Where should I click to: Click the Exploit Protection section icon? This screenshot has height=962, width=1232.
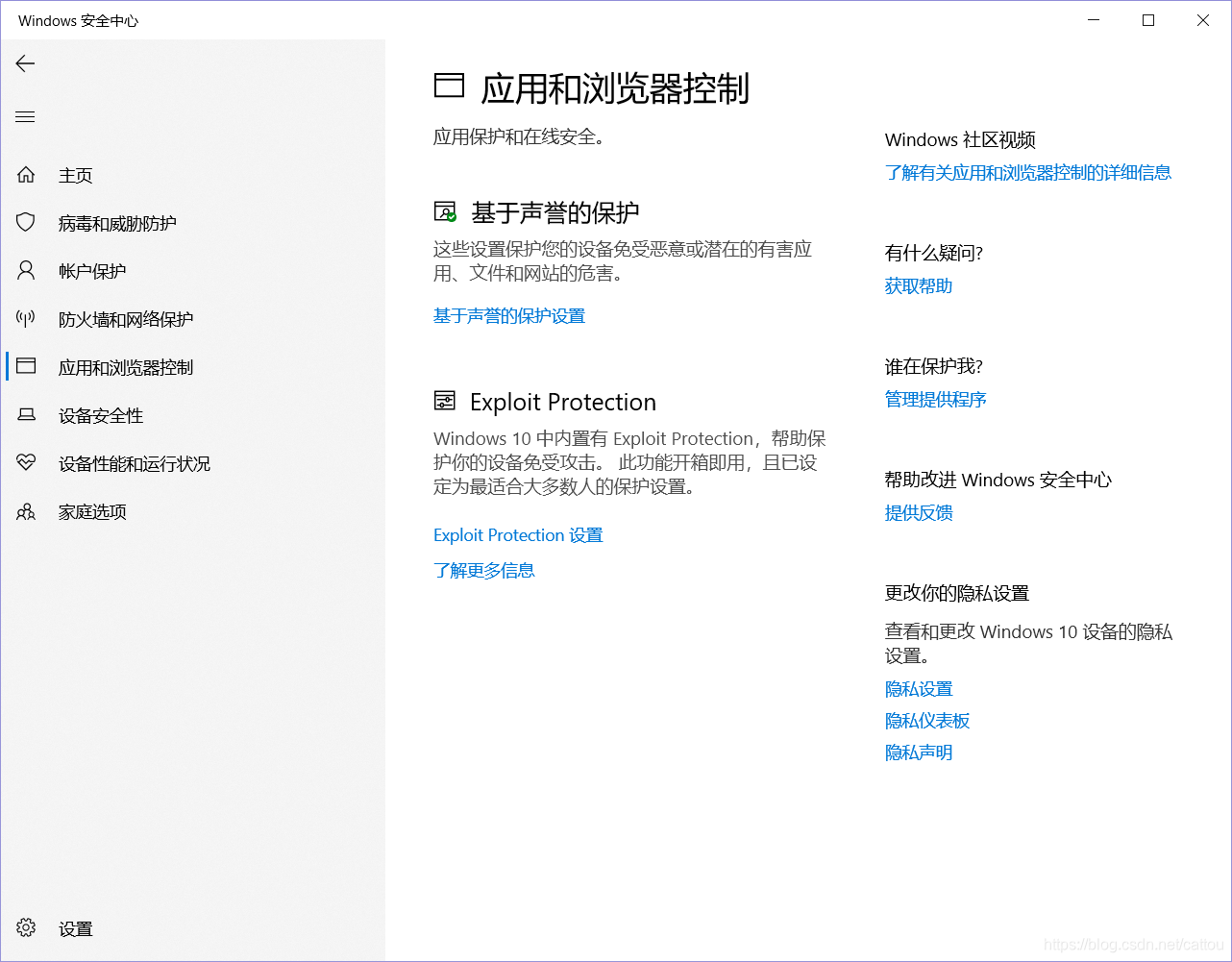[x=445, y=401]
